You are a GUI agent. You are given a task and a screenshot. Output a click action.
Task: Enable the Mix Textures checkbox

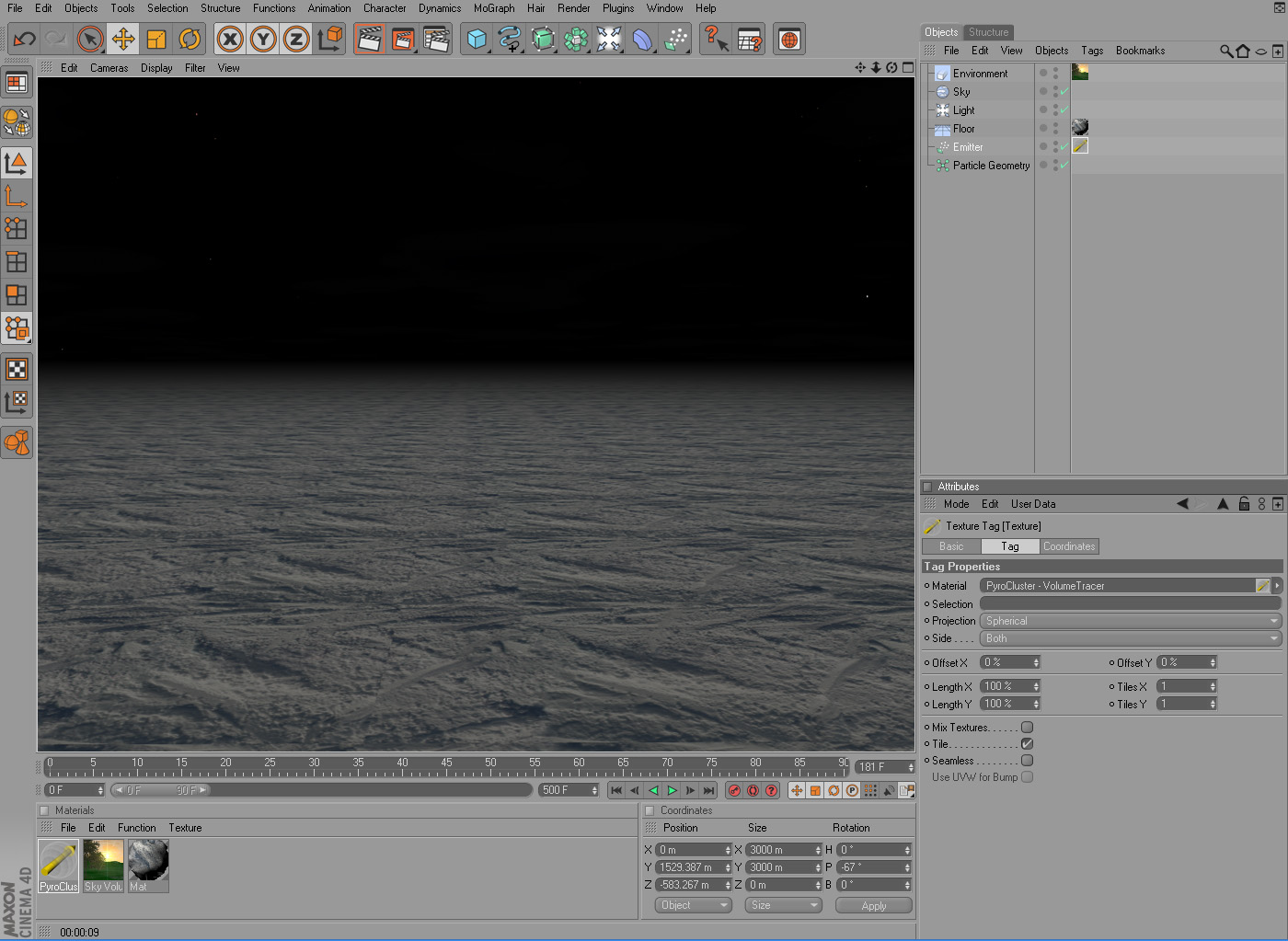[x=1027, y=728]
